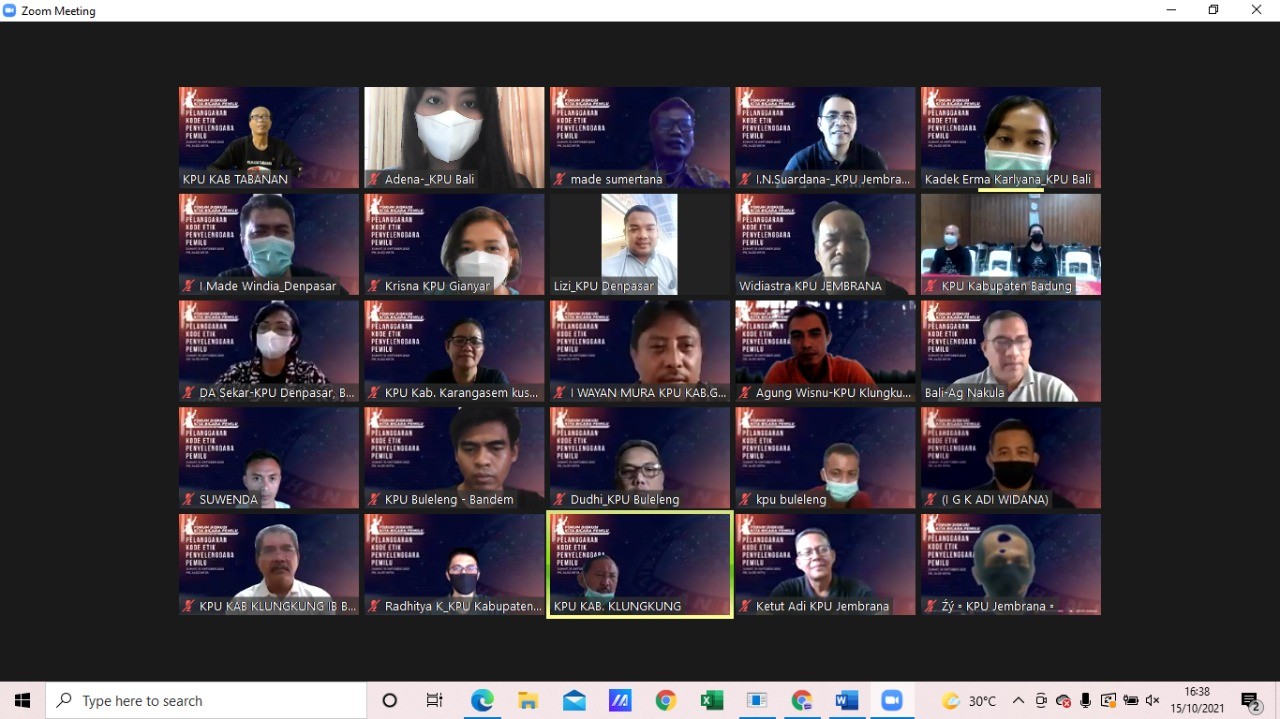
Task: Open the OneDrive tray icon with error badge
Action: pyautogui.click(x=1063, y=701)
